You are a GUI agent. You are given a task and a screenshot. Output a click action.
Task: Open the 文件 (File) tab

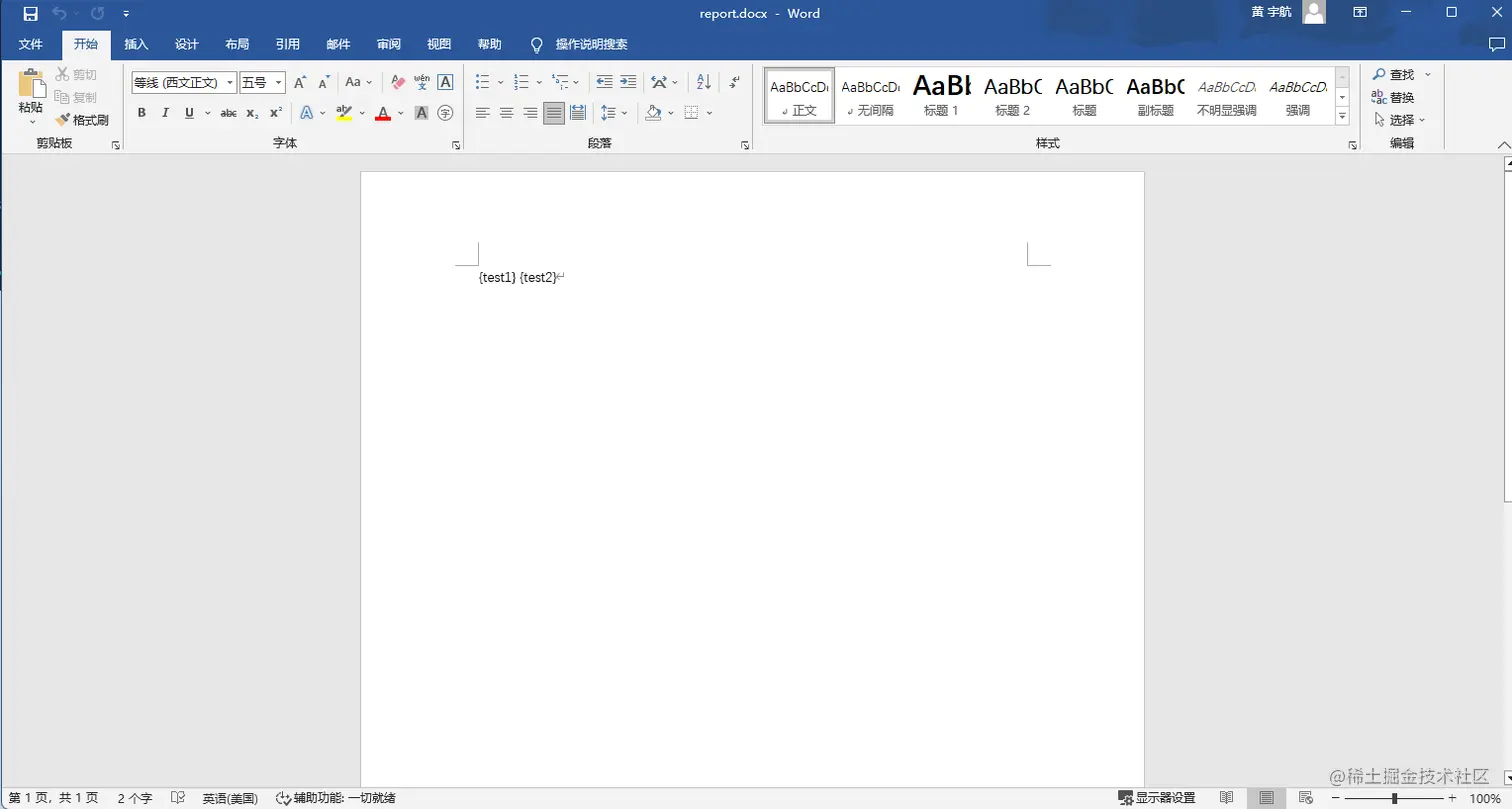tap(31, 44)
